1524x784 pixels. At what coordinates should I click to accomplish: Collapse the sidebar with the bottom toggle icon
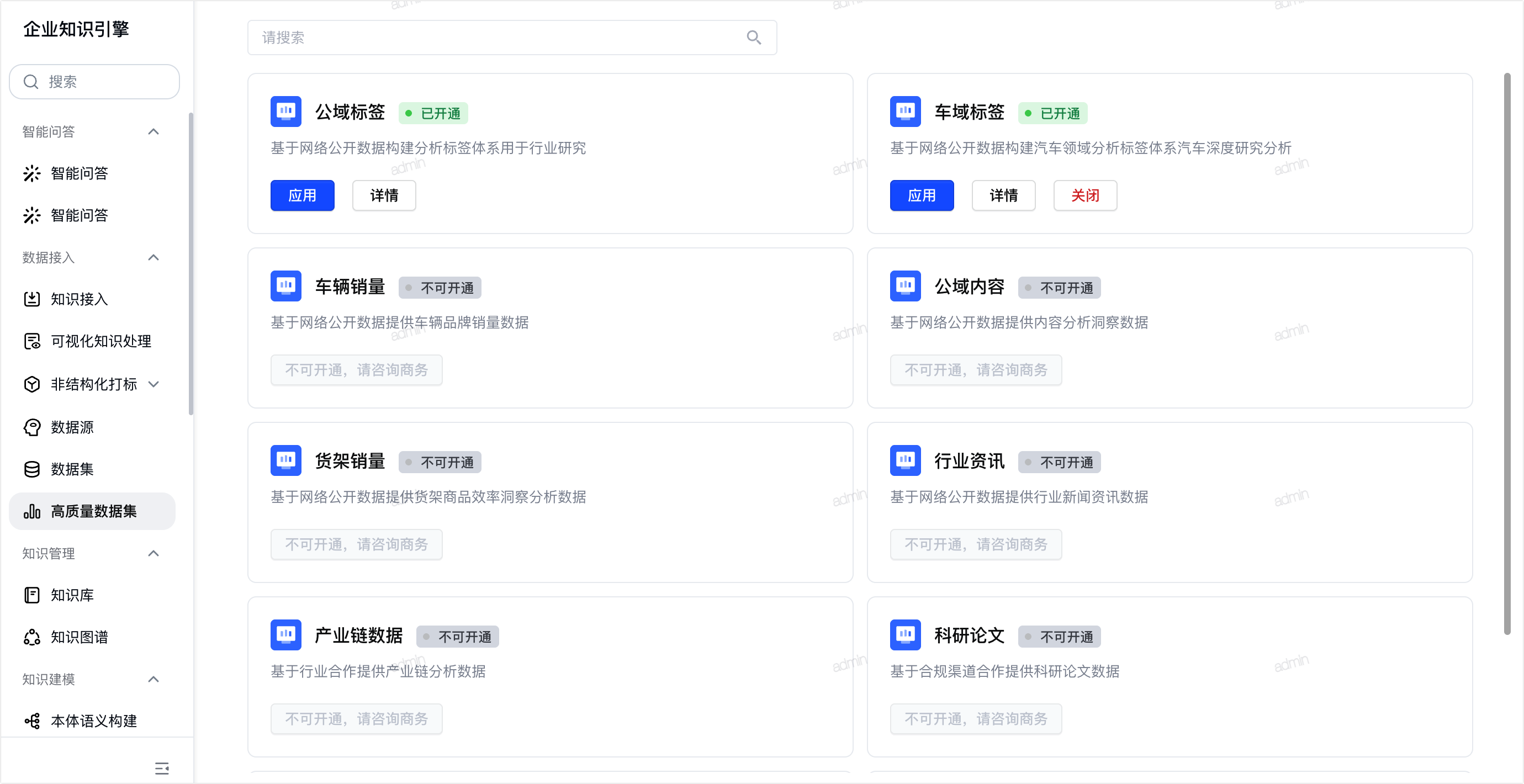161,768
